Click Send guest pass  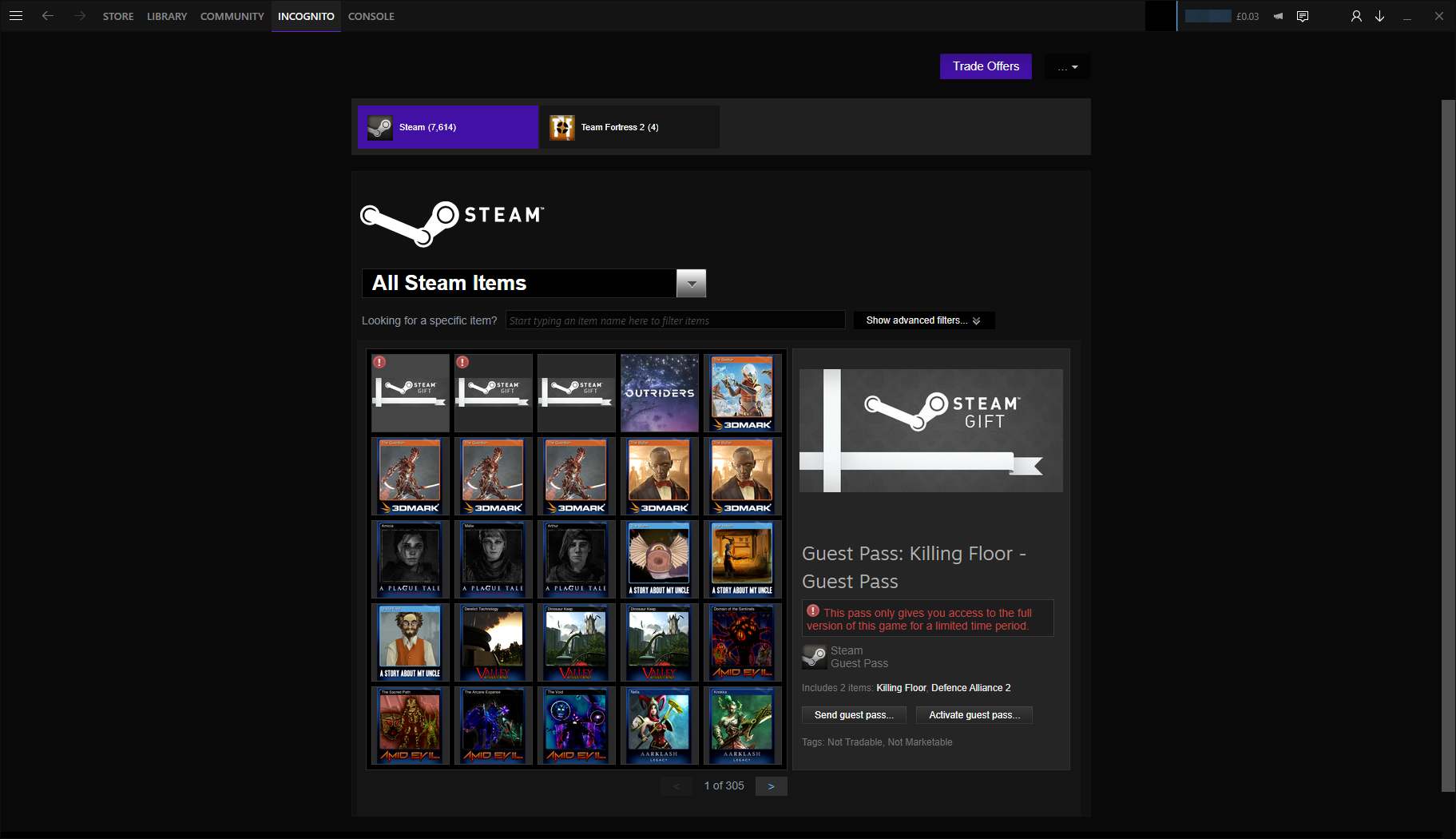(853, 714)
